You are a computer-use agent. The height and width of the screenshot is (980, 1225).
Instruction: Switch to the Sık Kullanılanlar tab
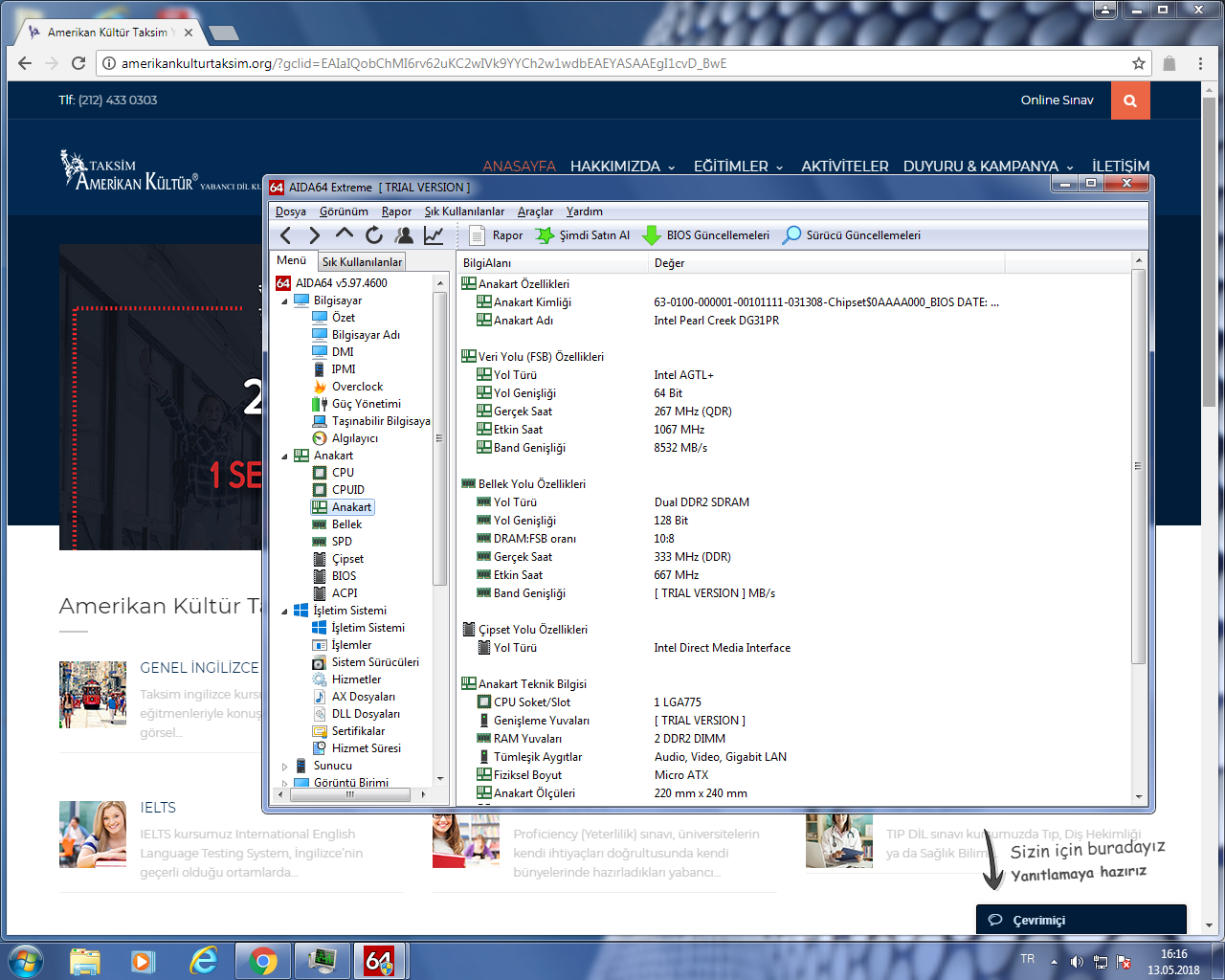(x=362, y=262)
